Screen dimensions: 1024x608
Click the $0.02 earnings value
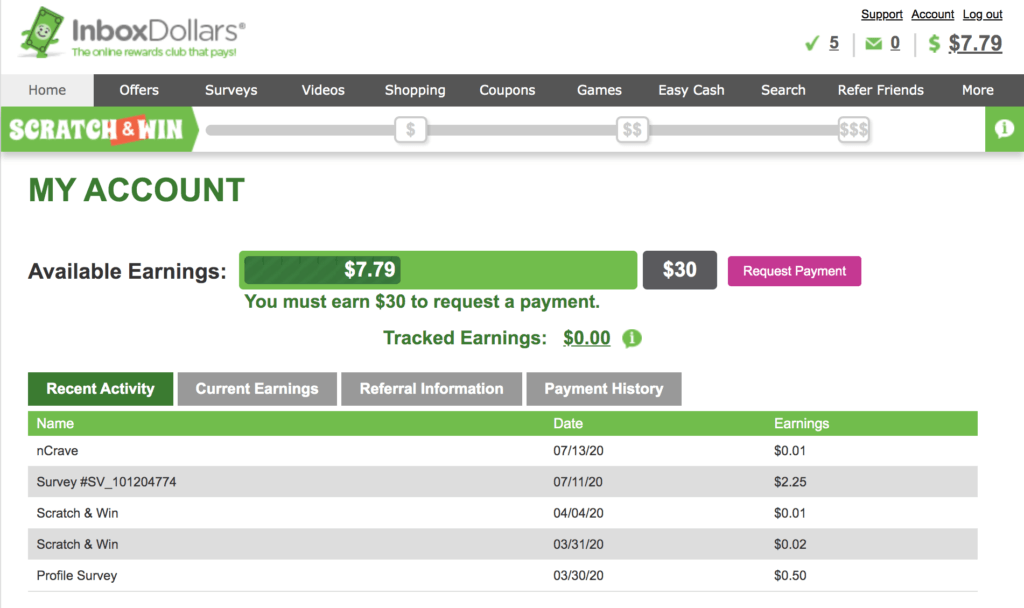[x=790, y=544]
